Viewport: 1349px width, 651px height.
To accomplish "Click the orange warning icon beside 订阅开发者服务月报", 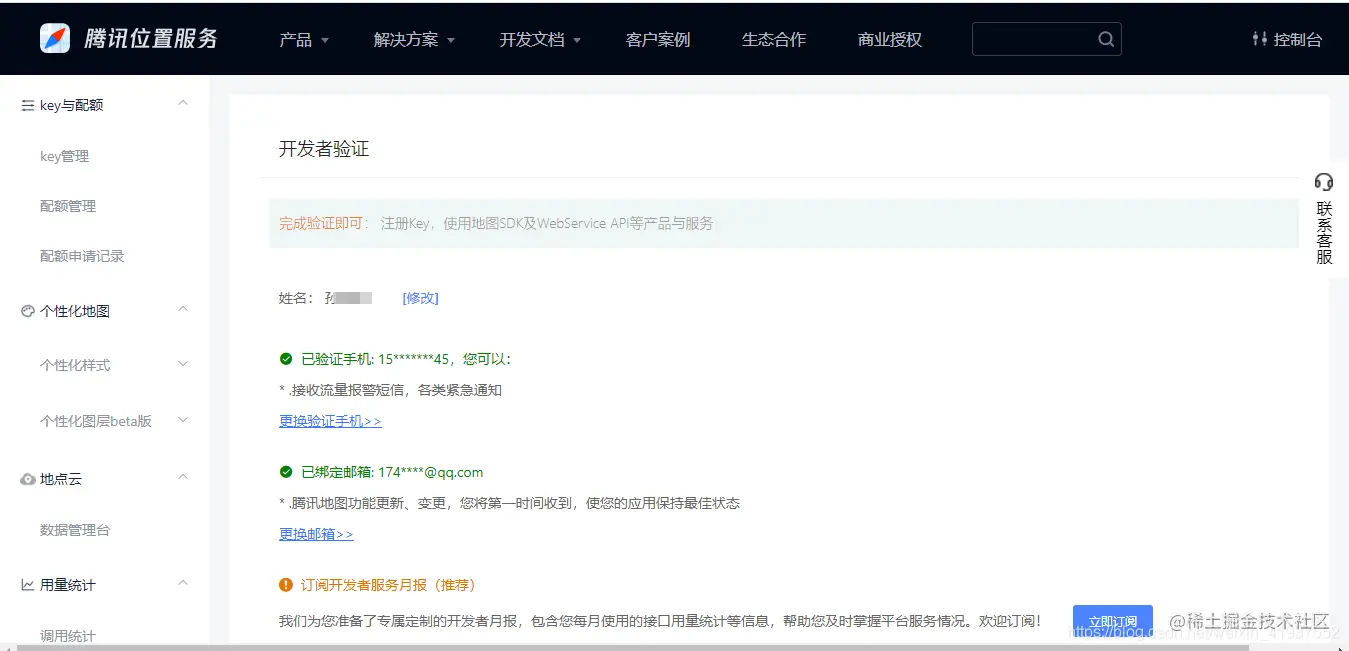I will [286, 585].
